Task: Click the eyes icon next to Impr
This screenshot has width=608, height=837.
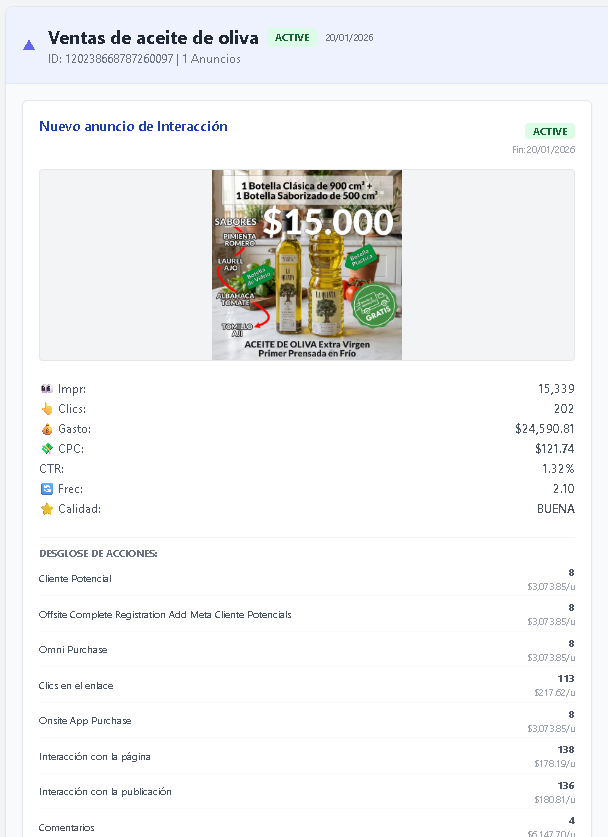Action: (45, 389)
